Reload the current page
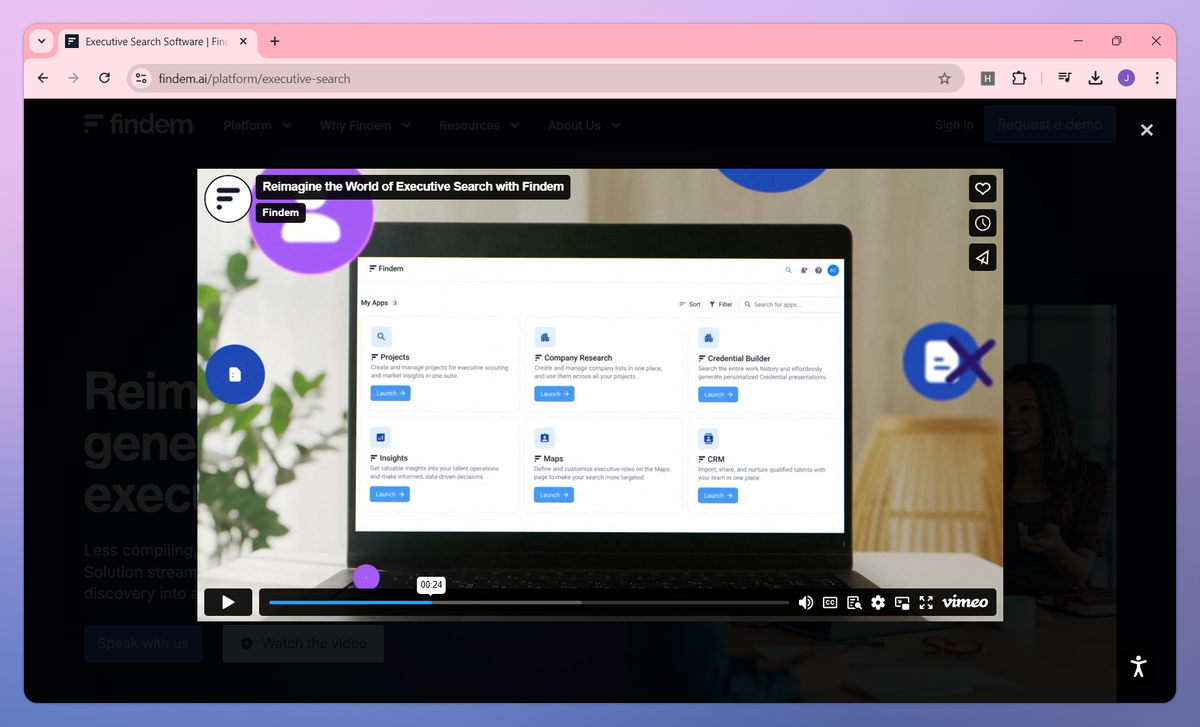The image size is (1200, 727). [104, 78]
